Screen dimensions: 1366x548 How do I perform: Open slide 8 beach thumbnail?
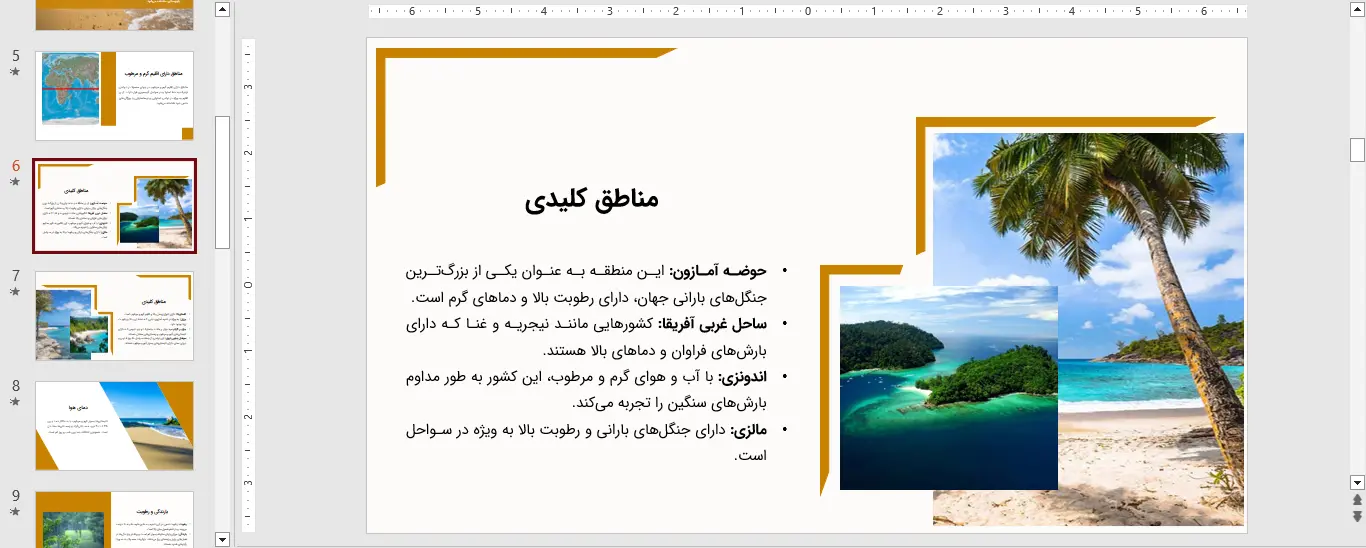pyautogui.click(x=115, y=426)
